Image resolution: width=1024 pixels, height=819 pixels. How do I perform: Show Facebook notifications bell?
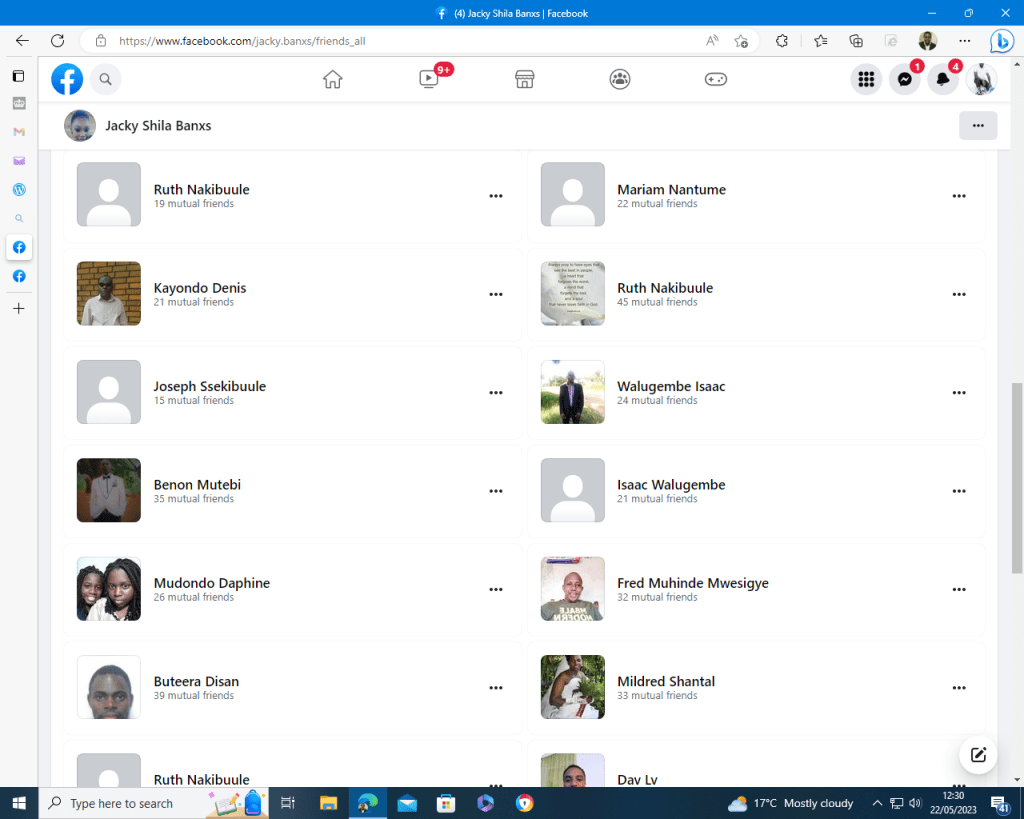point(942,79)
